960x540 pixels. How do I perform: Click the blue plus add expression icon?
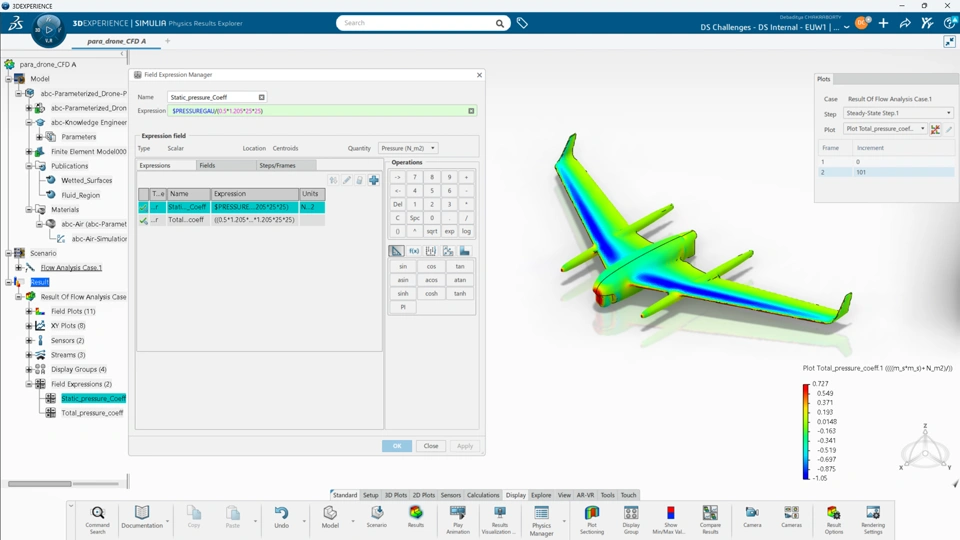(374, 180)
